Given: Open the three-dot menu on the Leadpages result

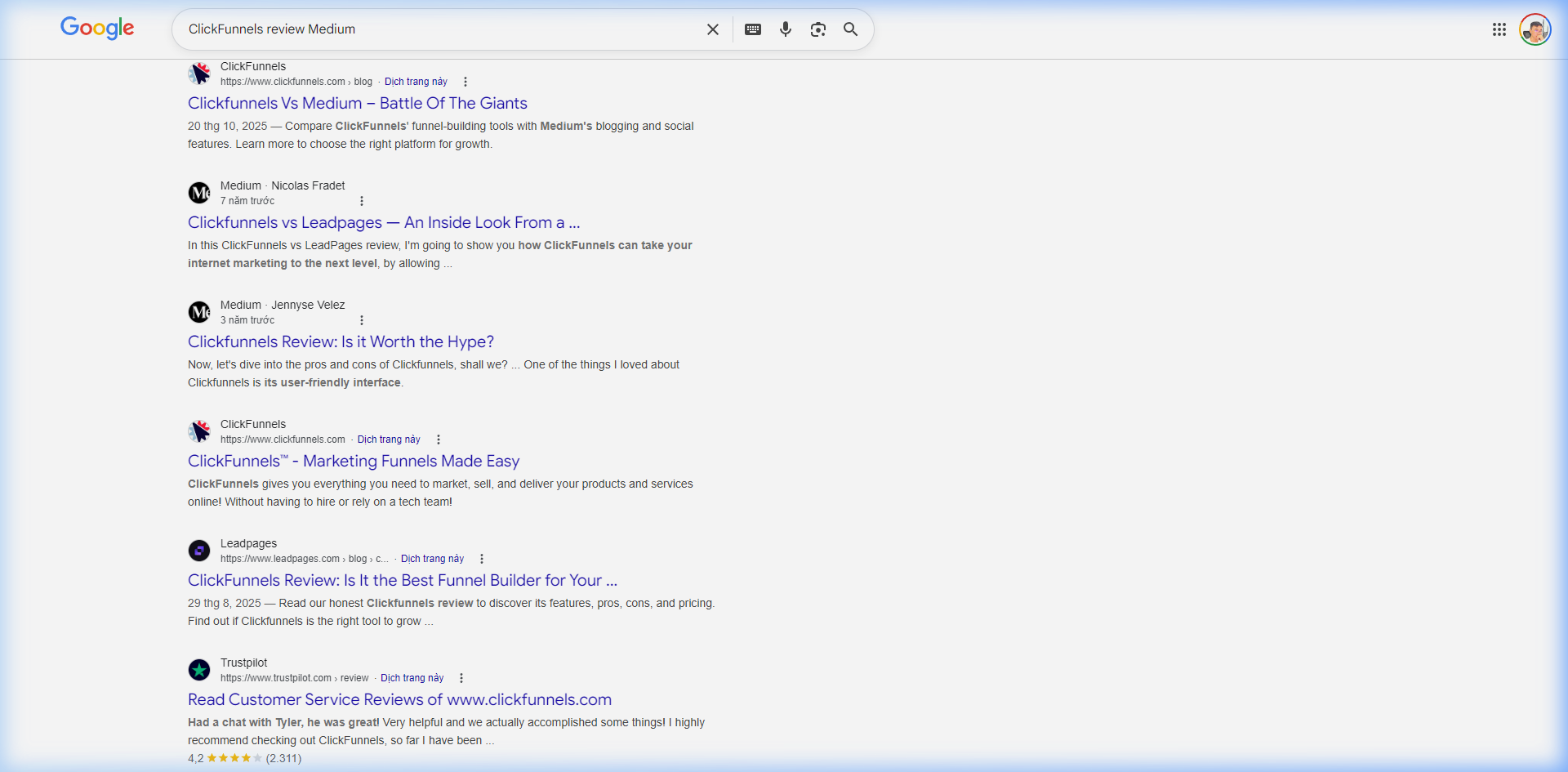Looking at the screenshot, I should coord(481,559).
